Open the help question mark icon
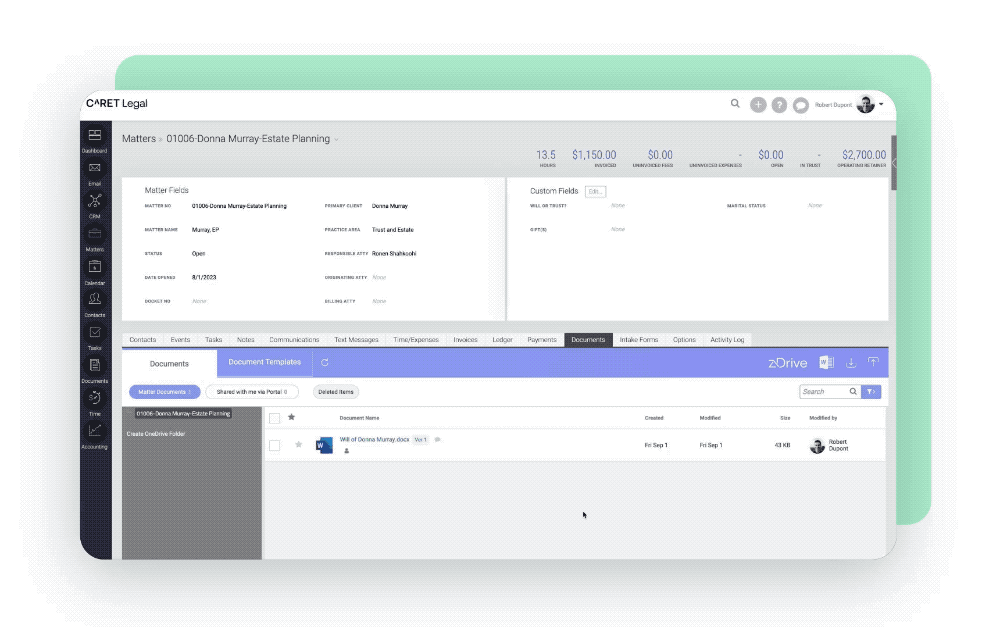Screen dimensions: 1000x627 click(779, 105)
